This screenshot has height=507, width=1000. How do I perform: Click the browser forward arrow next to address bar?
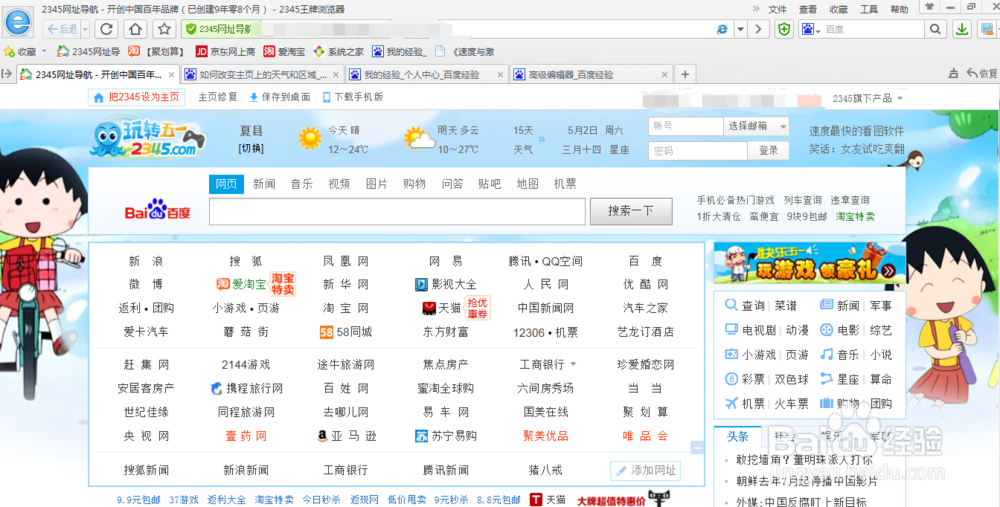[x=758, y=29]
